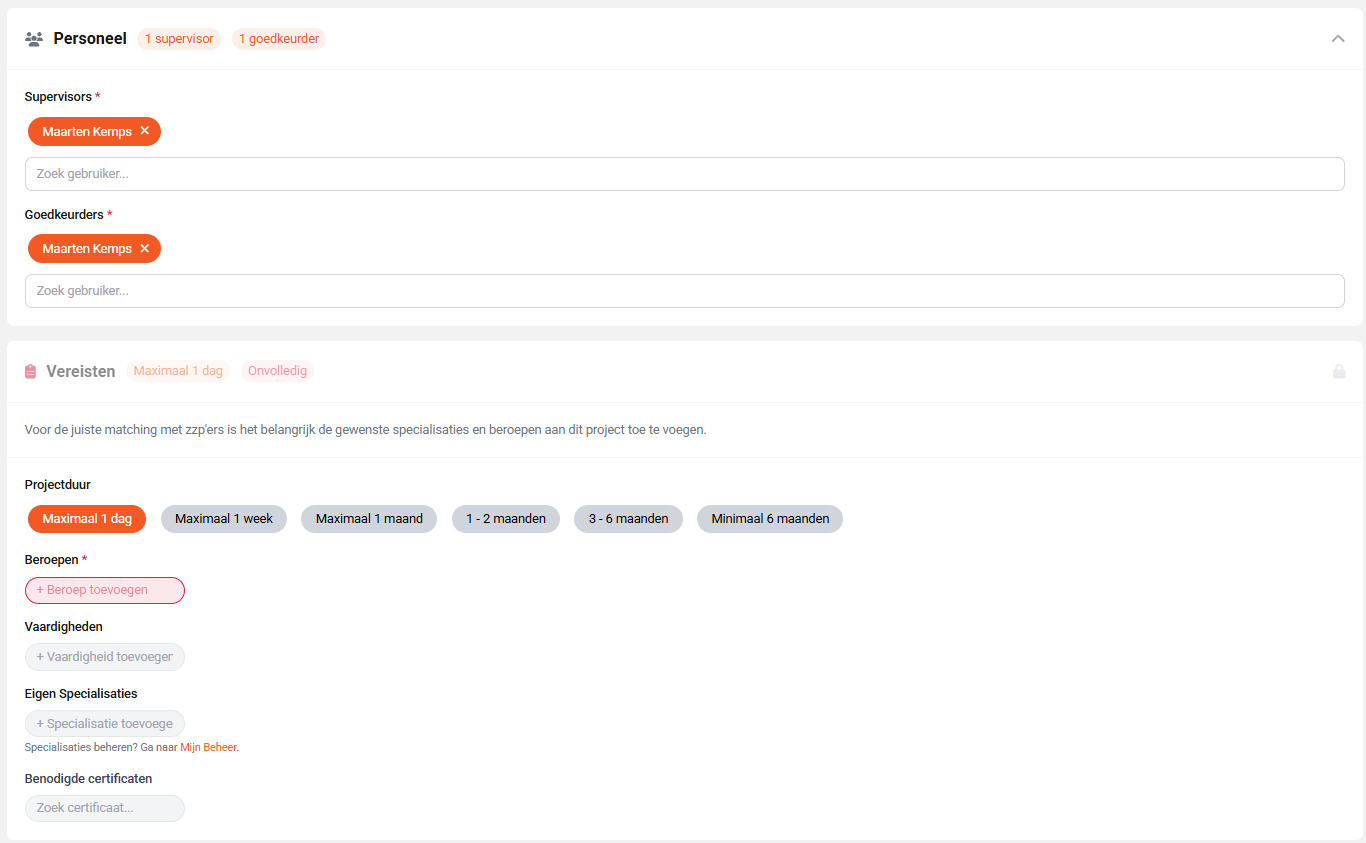The height and width of the screenshot is (843, 1366).
Task: Open the Vaardigheid toevoegen field
Action: tap(105, 657)
